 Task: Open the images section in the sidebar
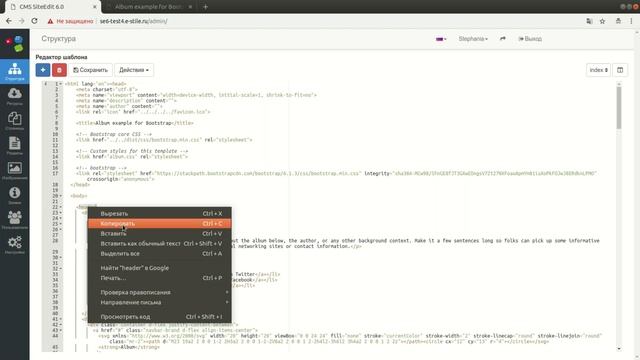point(15,171)
